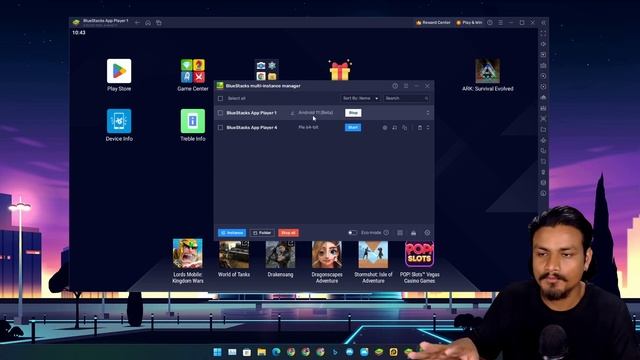Screen dimensions: 640x360
Task: Open Reward Center in BlueStacks title bar
Action: [433, 22]
